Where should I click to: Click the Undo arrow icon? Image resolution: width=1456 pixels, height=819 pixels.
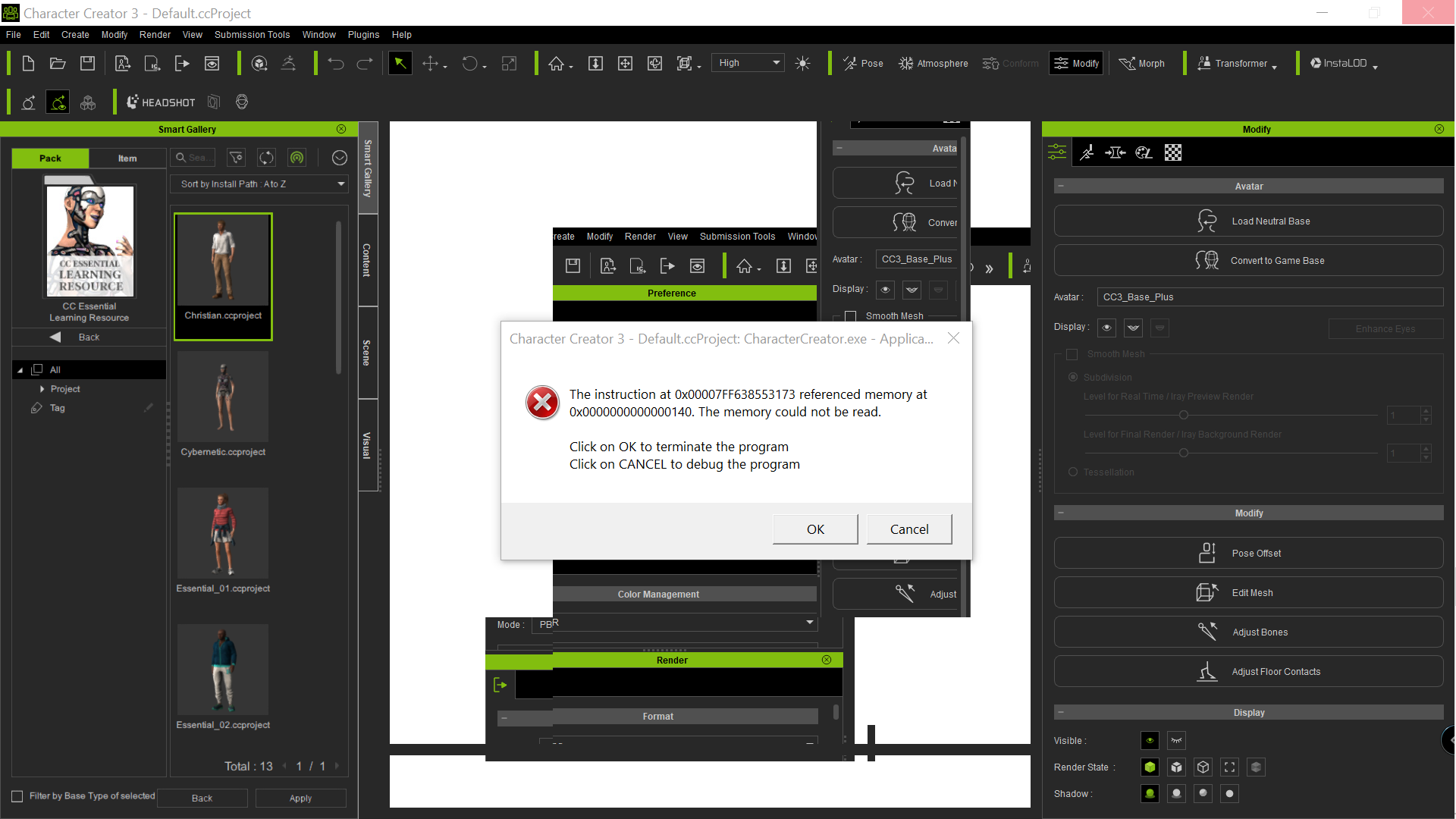[336, 64]
